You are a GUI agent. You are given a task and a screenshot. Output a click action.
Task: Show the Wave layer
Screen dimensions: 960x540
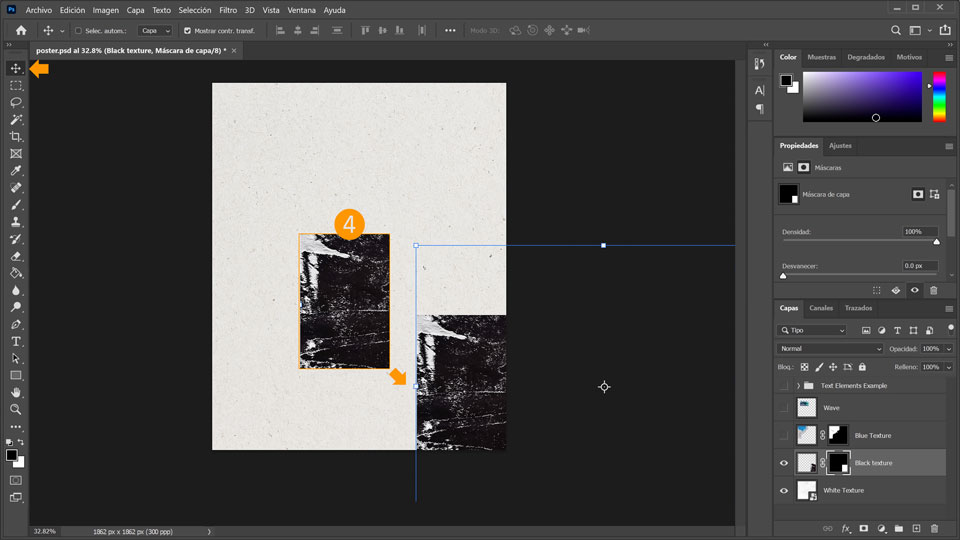[x=784, y=408]
